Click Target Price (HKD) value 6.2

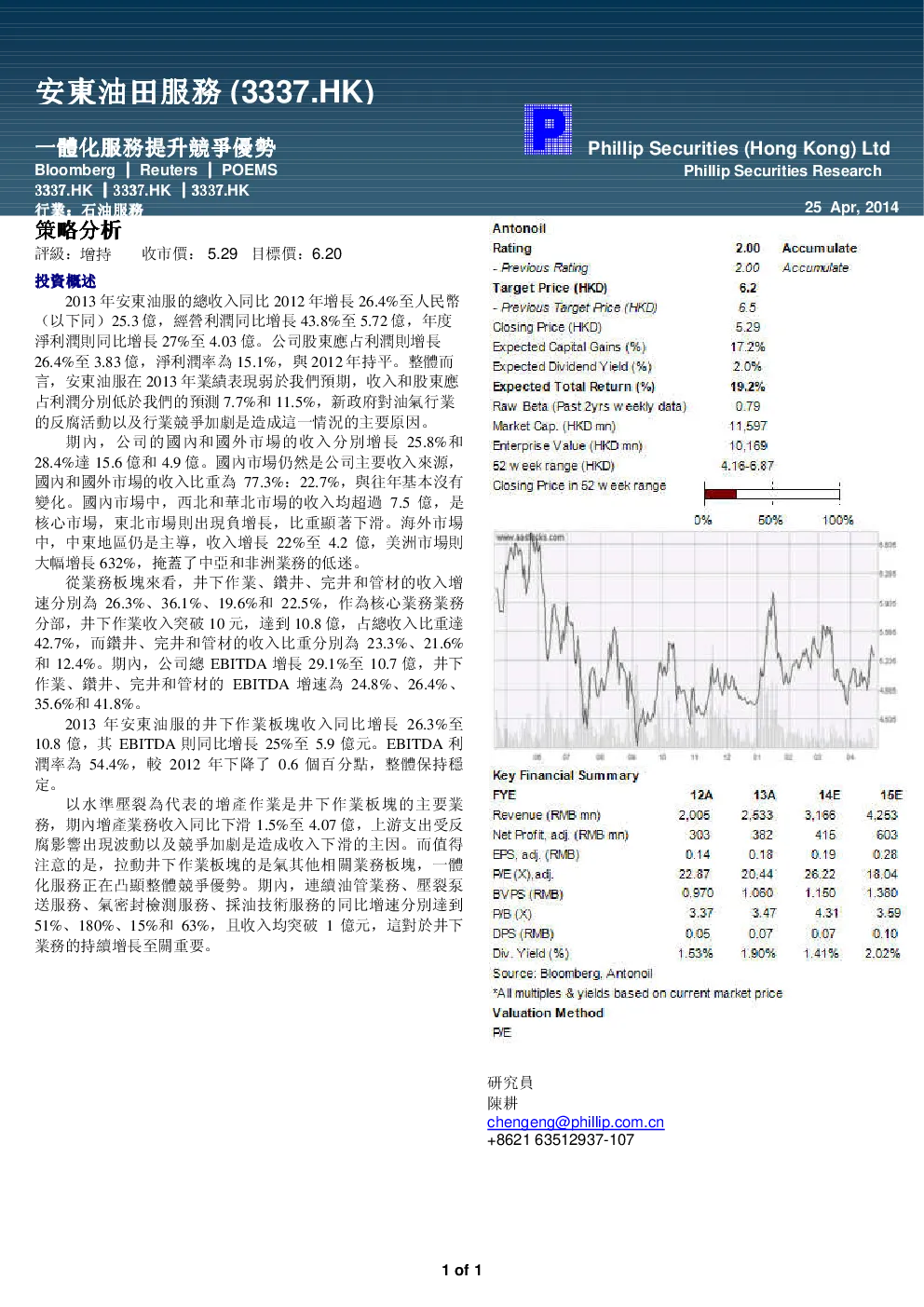(x=748, y=288)
